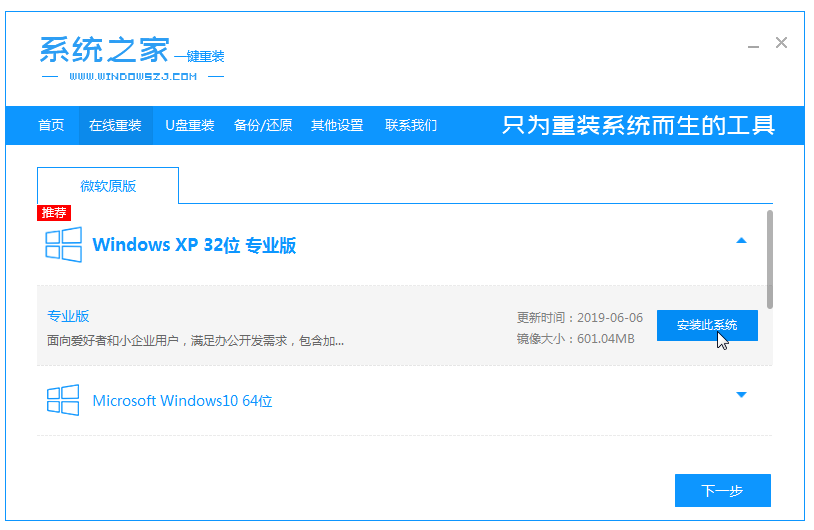The width and height of the screenshot is (814, 530).
Task: Click the 安装此系统 button
Action: [707, 325]
